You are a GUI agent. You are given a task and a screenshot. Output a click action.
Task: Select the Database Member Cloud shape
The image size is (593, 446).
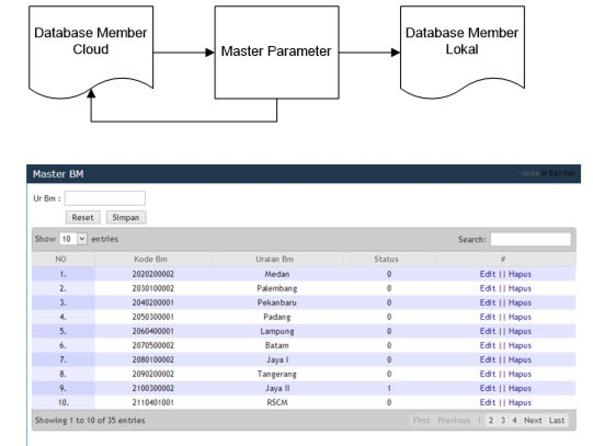pyautogui.click(x=91, y=51)
